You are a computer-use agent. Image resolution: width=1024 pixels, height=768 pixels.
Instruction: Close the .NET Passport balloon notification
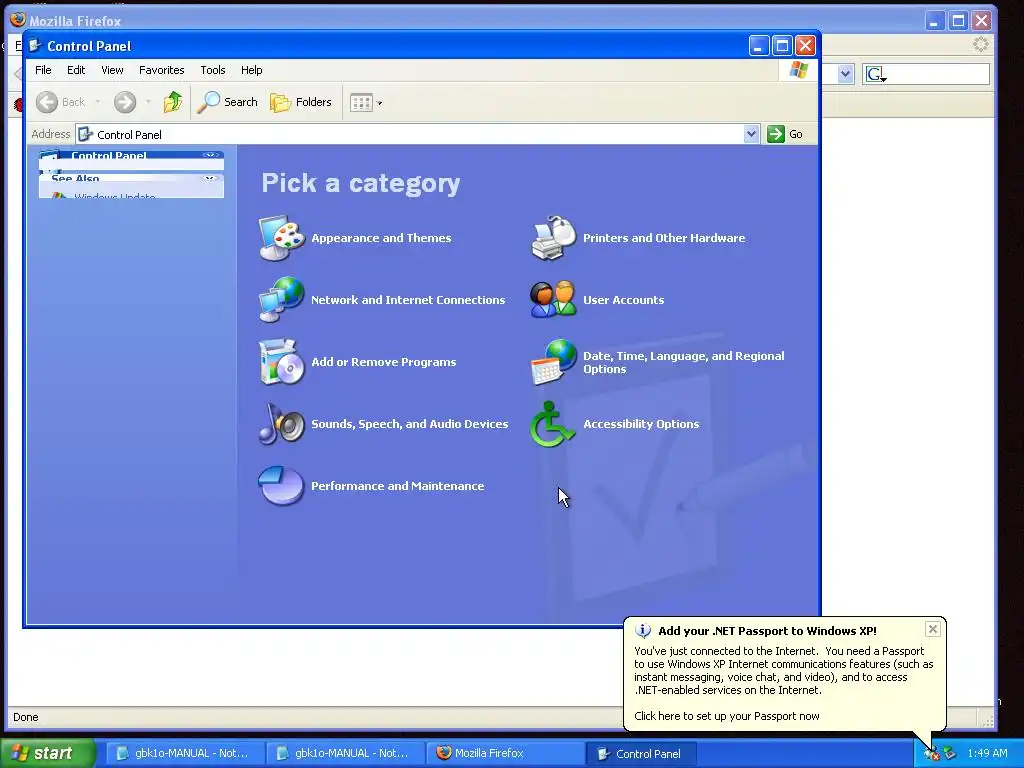pyautogui.click(x=933, y=629)
